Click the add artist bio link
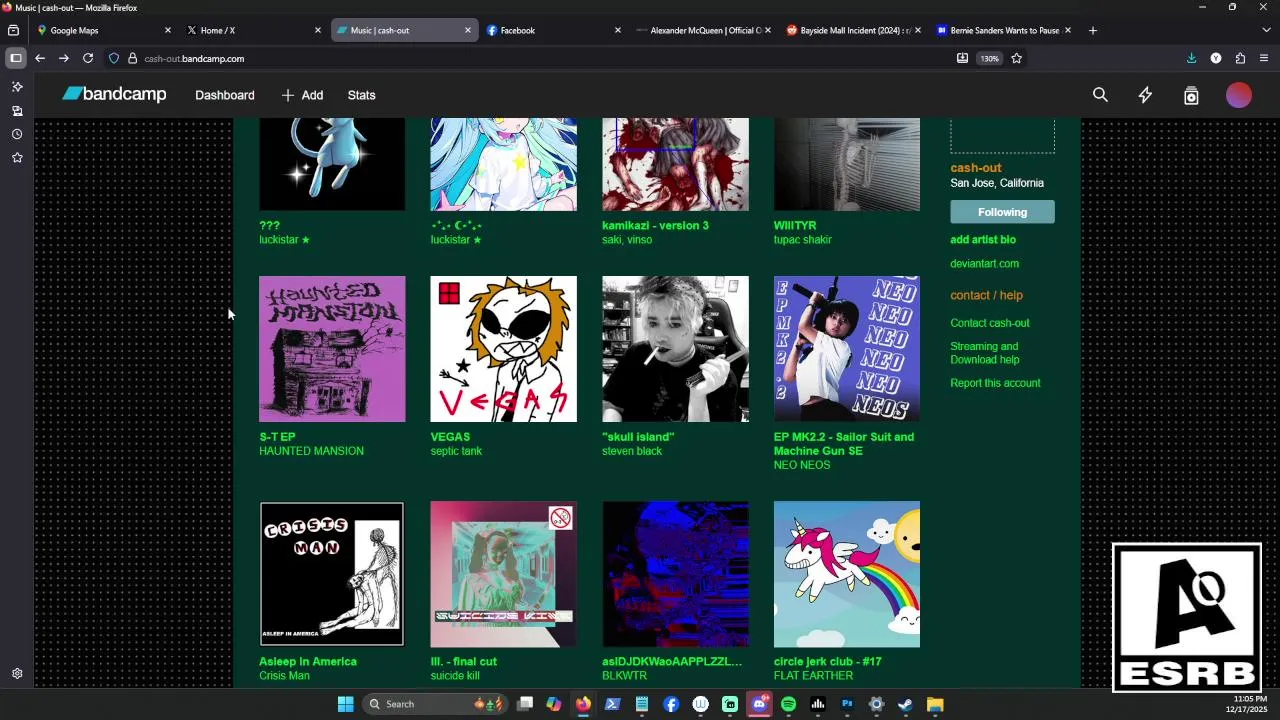Screen dimensions: 1280x720 click(982, 240)
